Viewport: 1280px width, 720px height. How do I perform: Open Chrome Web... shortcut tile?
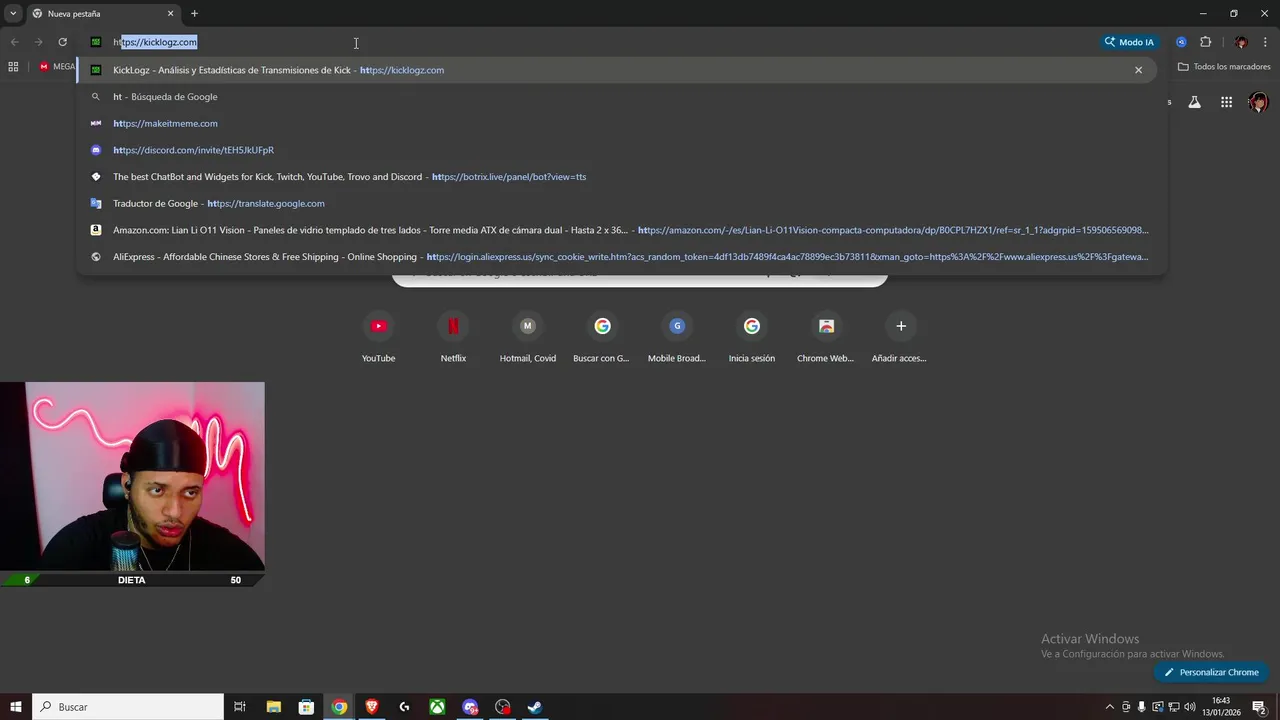pos(826,337)
